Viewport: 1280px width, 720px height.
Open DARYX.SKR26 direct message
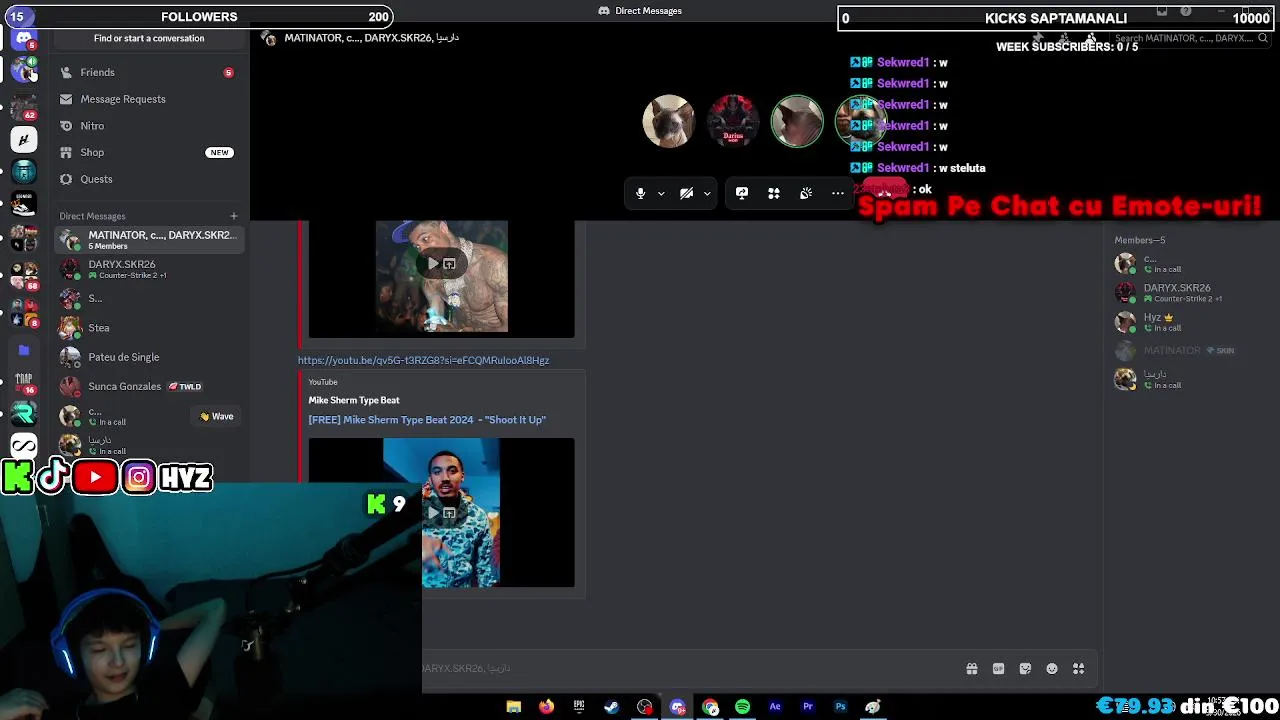[x=149, y=269]
